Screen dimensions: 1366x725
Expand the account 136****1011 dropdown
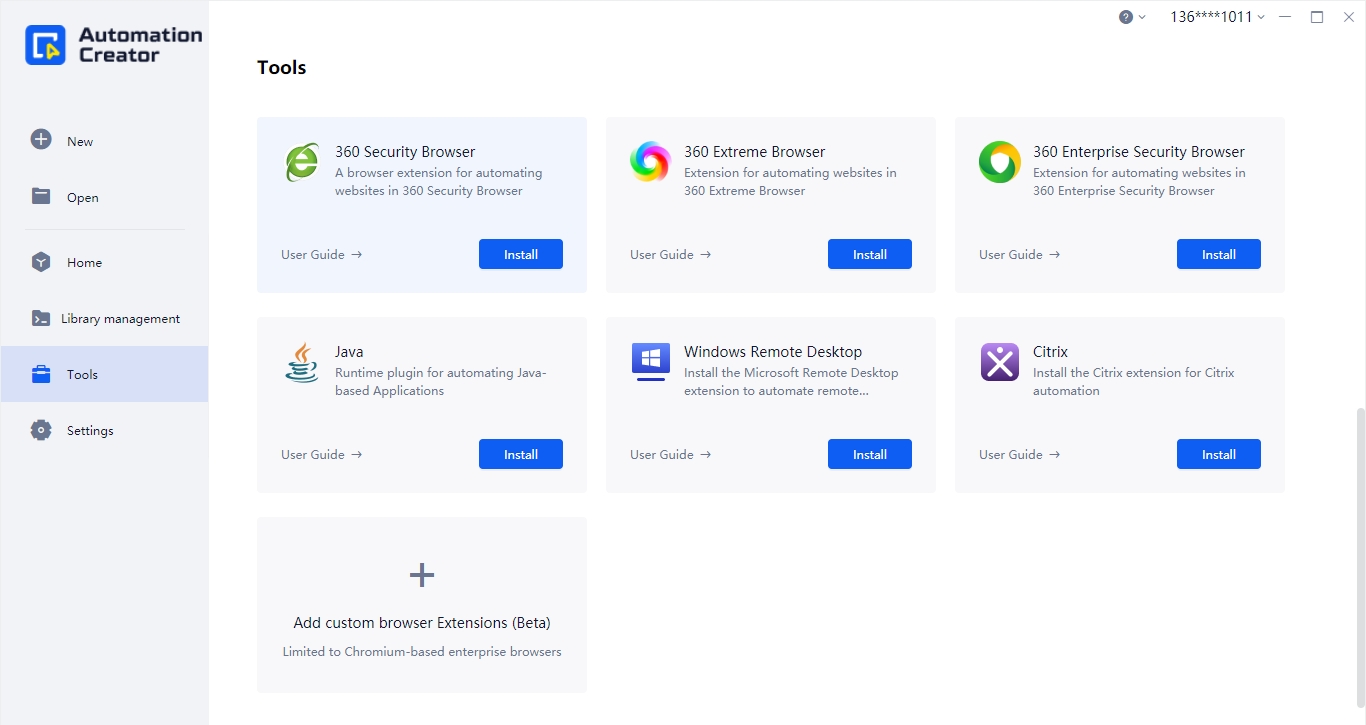[x=1217, y=17]
